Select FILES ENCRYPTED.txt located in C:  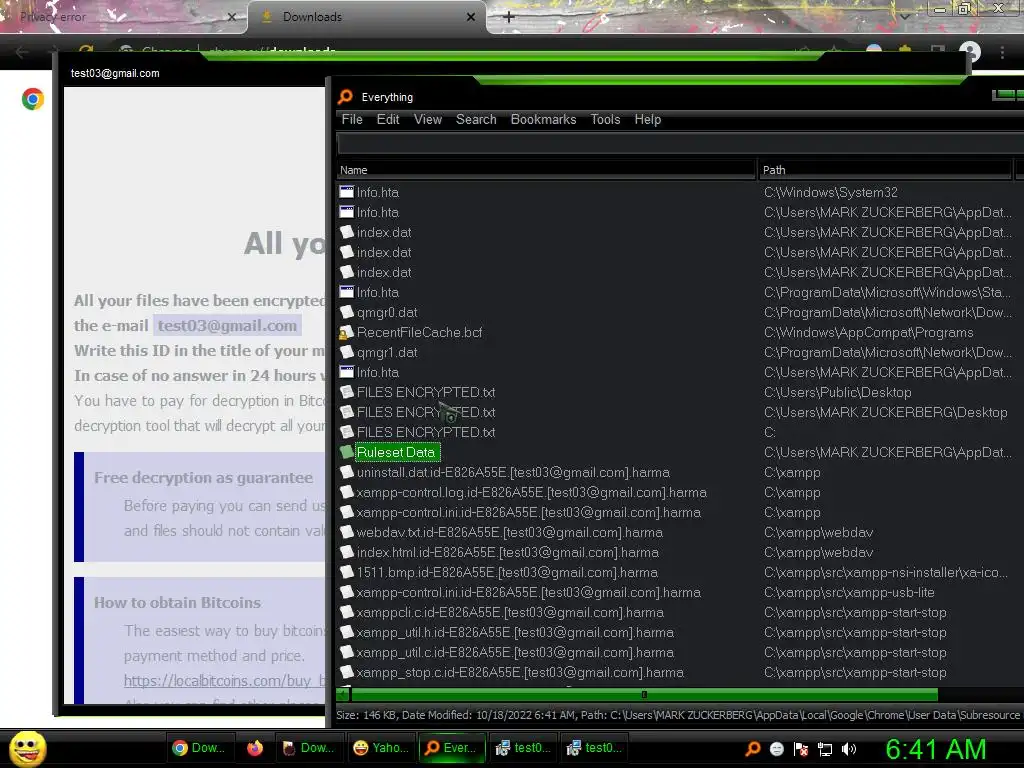pos(426,432)
